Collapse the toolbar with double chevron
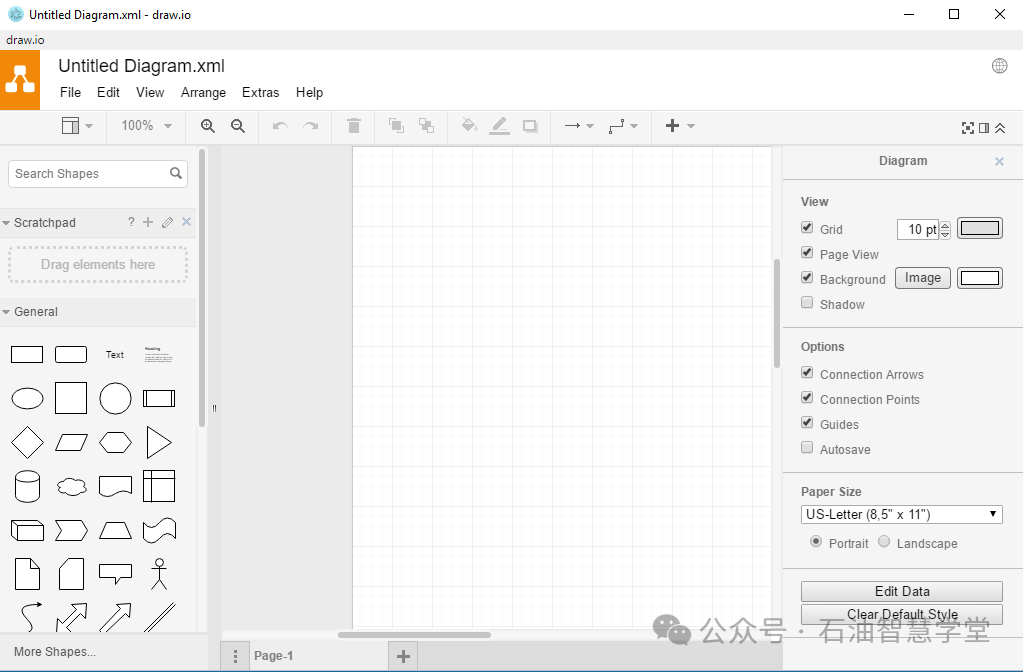The image size is (1023, 672). 1000,128
